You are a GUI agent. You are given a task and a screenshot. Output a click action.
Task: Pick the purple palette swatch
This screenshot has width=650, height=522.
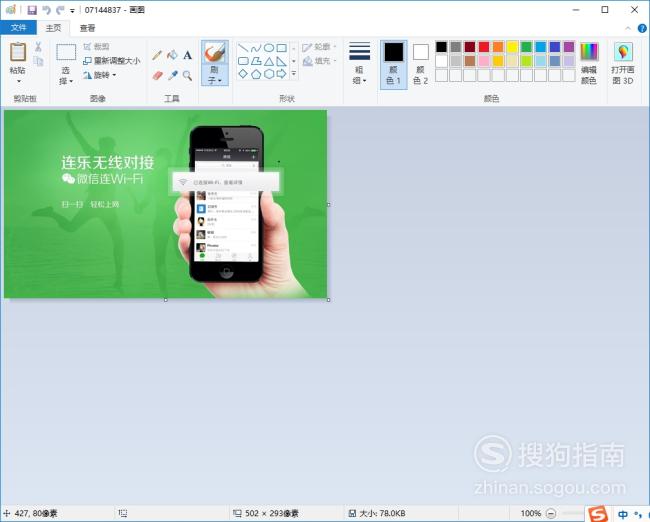click(x=569, y=47)
